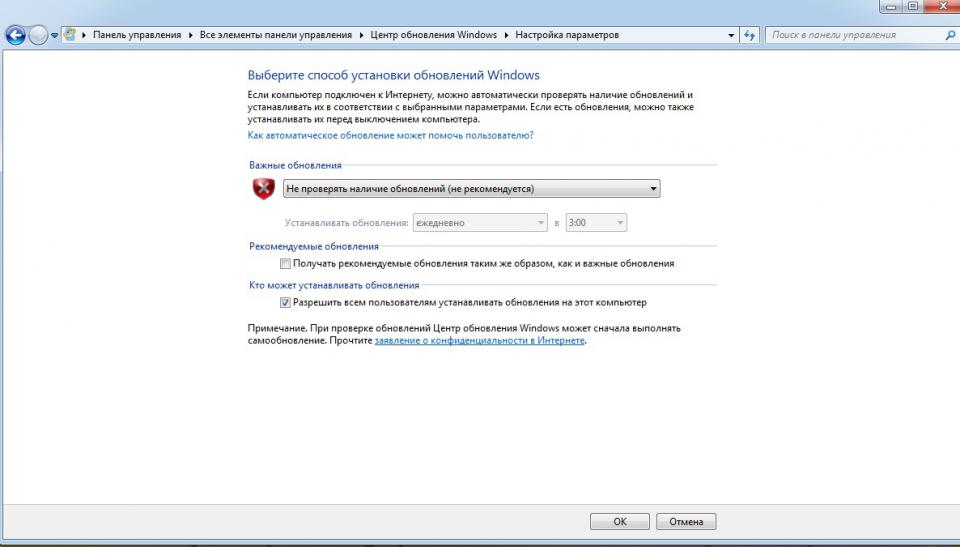Click the Поиск в панели управления field
Image resolution: width=960 pixels, height=547 pixels.
(x=855, y=35)
